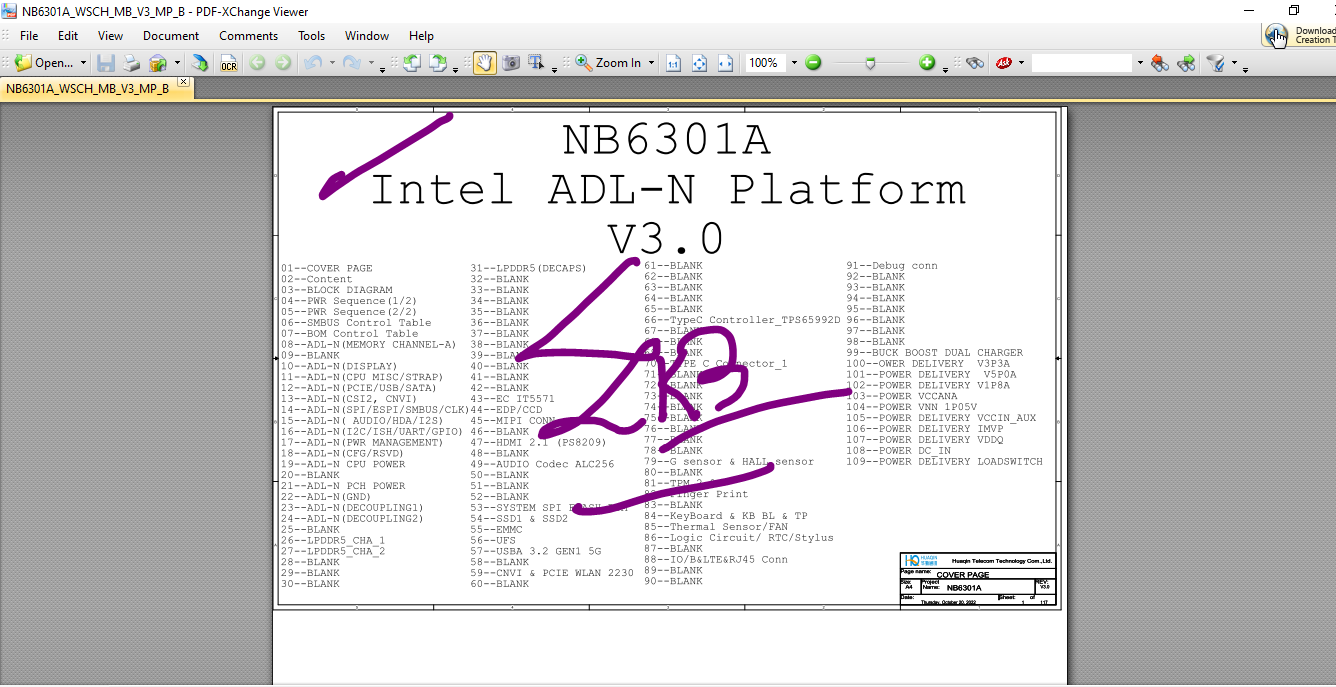This screenshot has height=687, width=1336.
Task: Select the Snapshot camera tool
Action: (x=511, y=63)
